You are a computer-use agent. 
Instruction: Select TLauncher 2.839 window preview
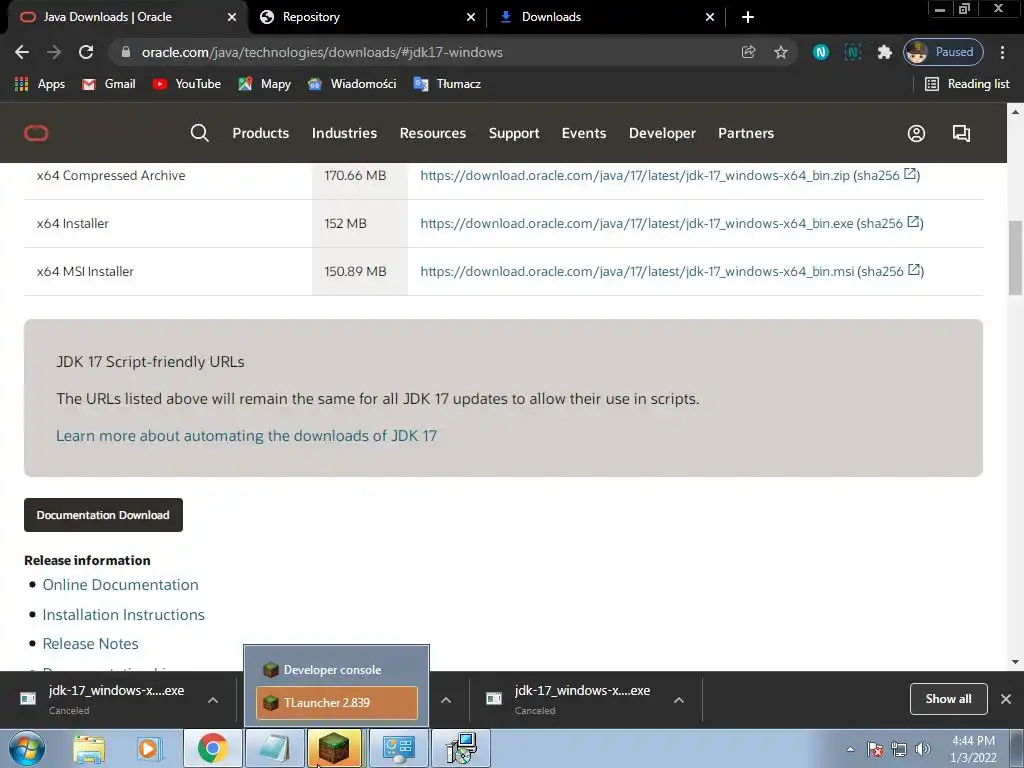(337, 703)
